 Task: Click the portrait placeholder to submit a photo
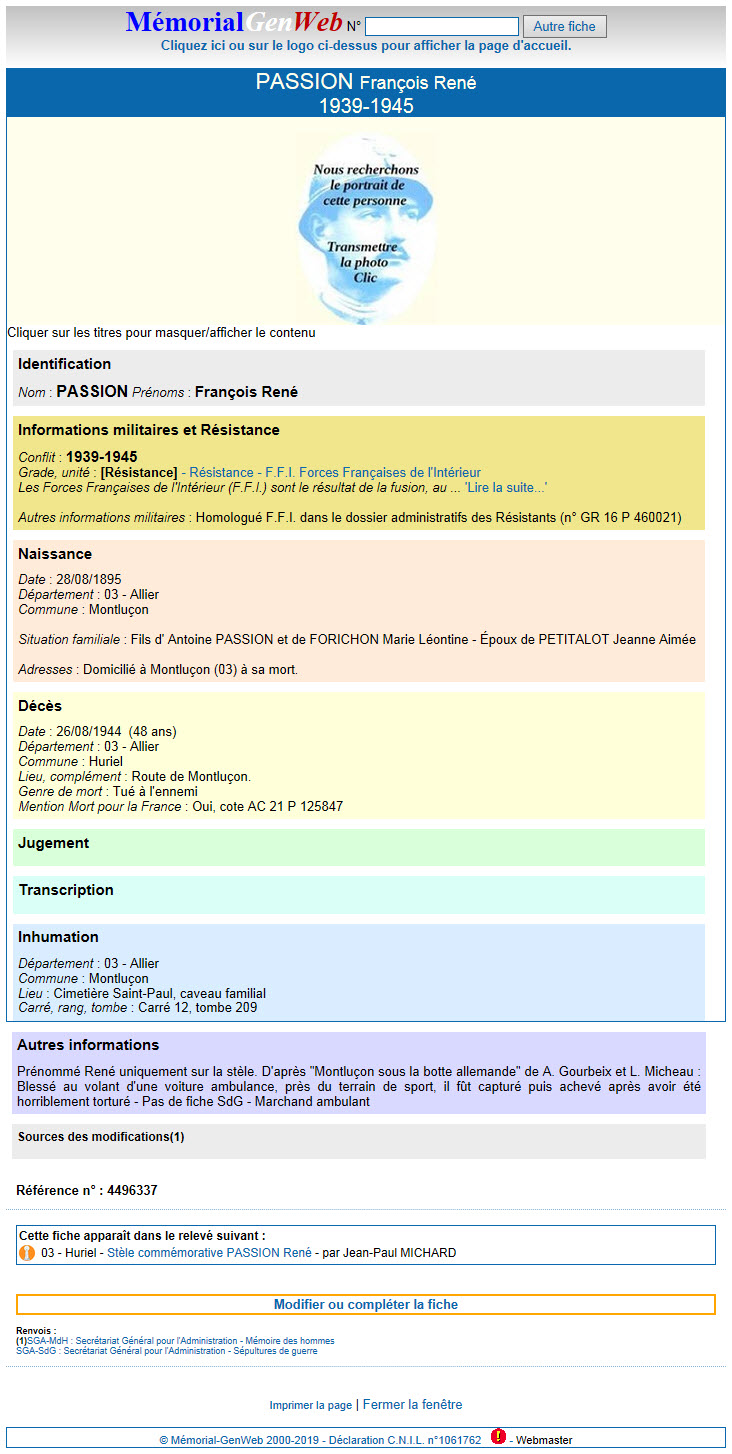click(366, 229)
